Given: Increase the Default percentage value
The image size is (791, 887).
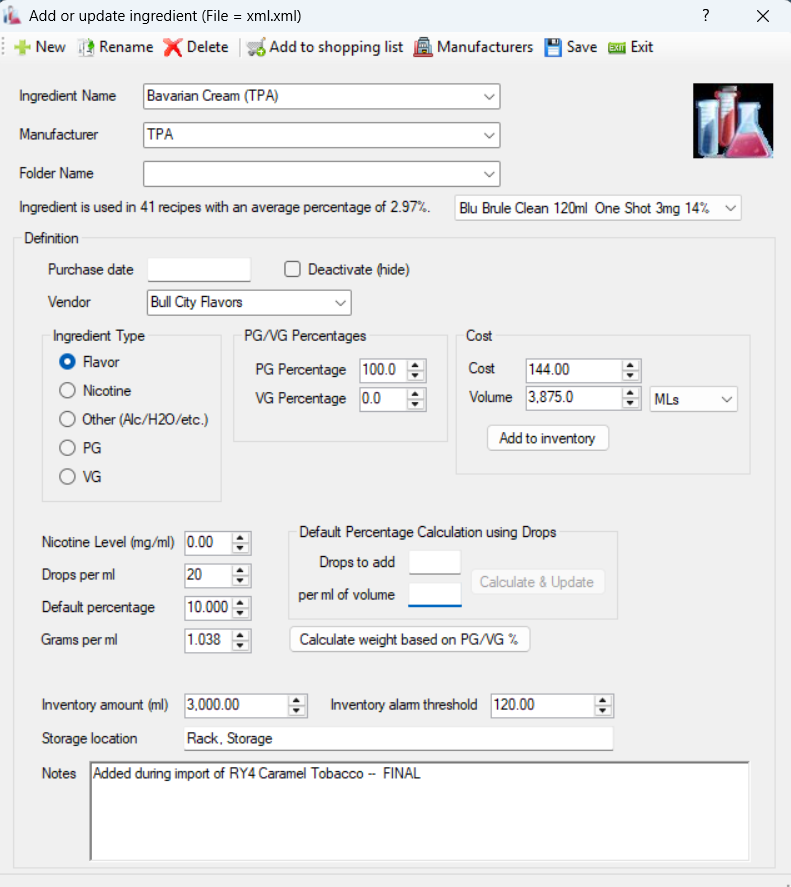Looking at the screenshot, I should click(240, 602).
